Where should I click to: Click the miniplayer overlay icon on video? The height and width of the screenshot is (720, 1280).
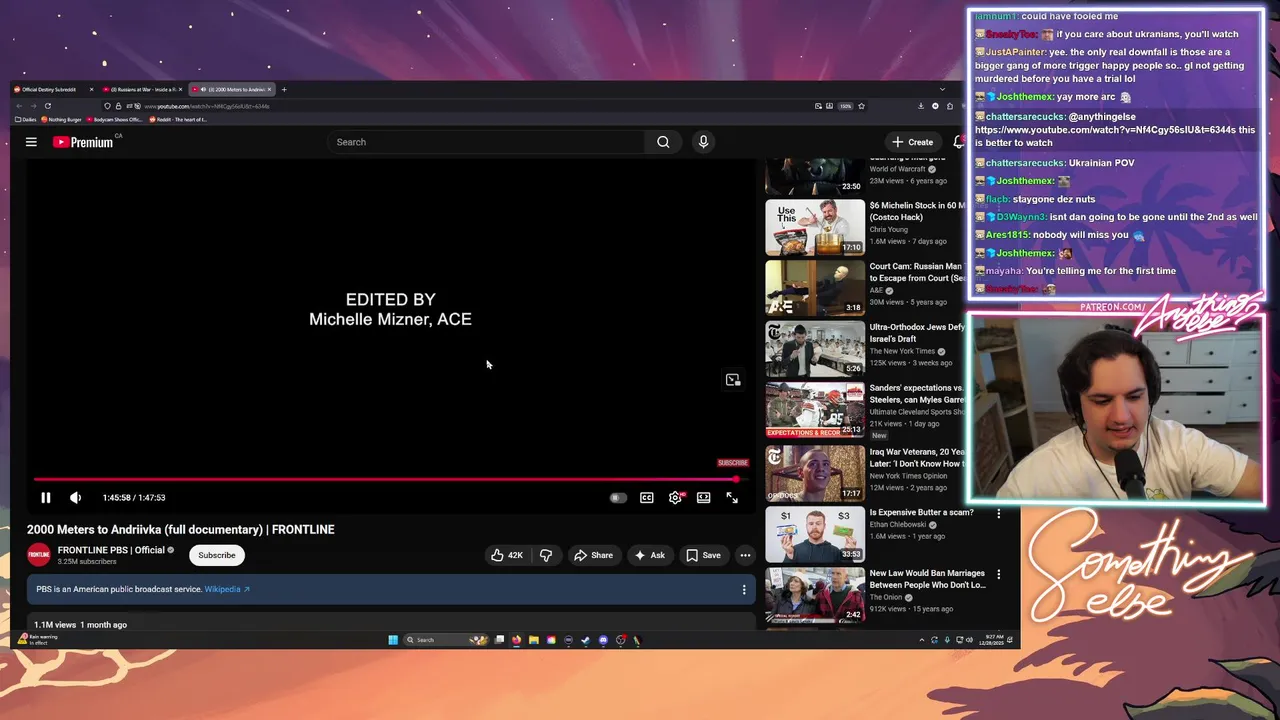[x=733, y=380]
